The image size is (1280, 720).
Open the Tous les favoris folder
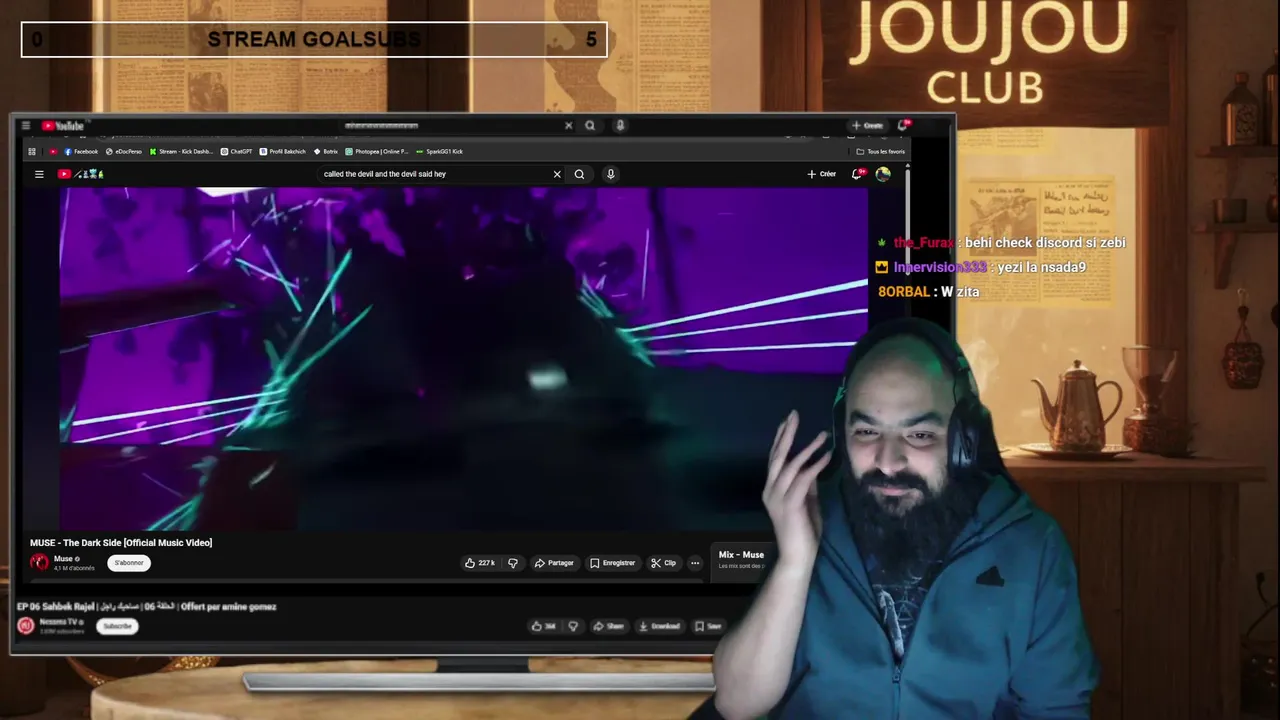point(881,152)
